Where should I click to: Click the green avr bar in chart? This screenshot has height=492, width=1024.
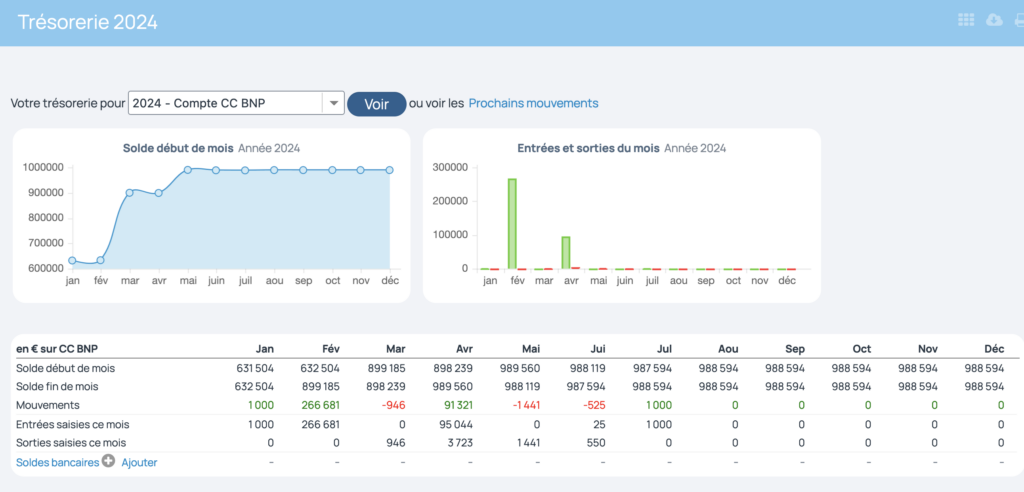tap(566, 253)
